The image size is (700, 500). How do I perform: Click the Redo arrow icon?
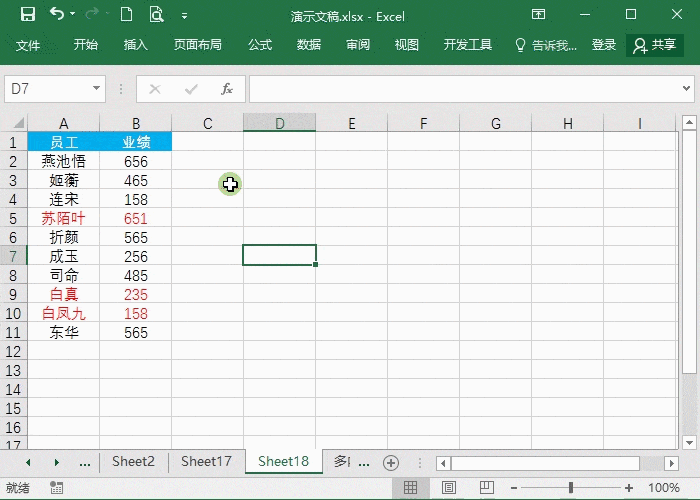pyautogui.click(x=92, y=14)
